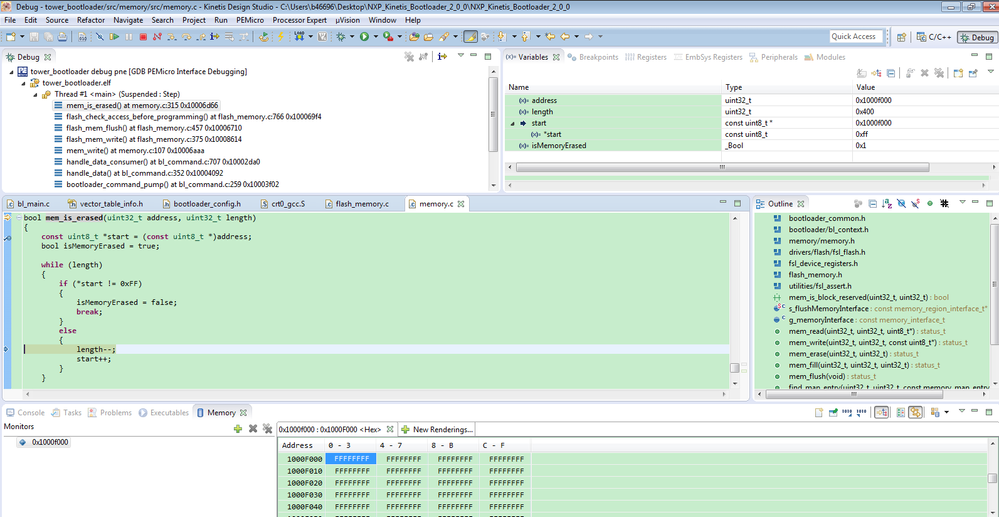This screenshot has width=999, height=517.
Task: Click the Print icon in toolbar
Action: (62, 36)
